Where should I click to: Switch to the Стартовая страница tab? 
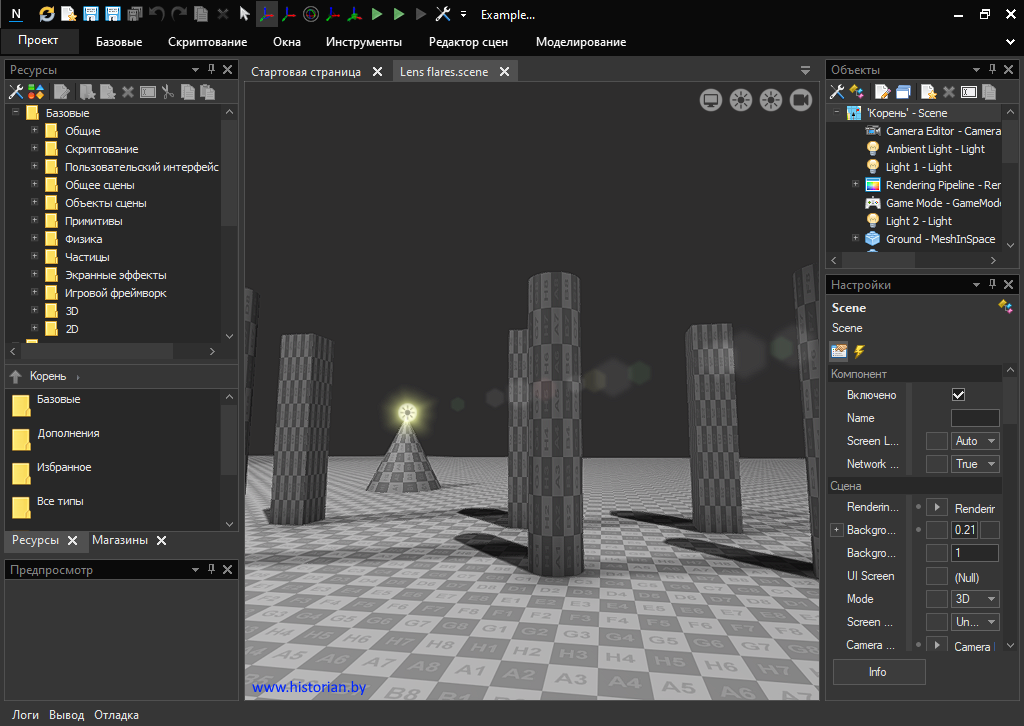(x=306, y=72)
